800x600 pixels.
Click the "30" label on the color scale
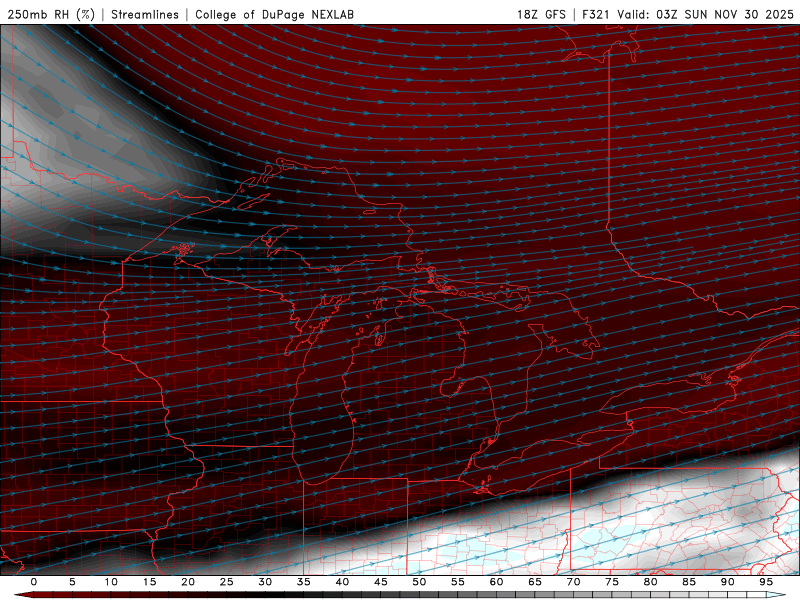(265, 582)
